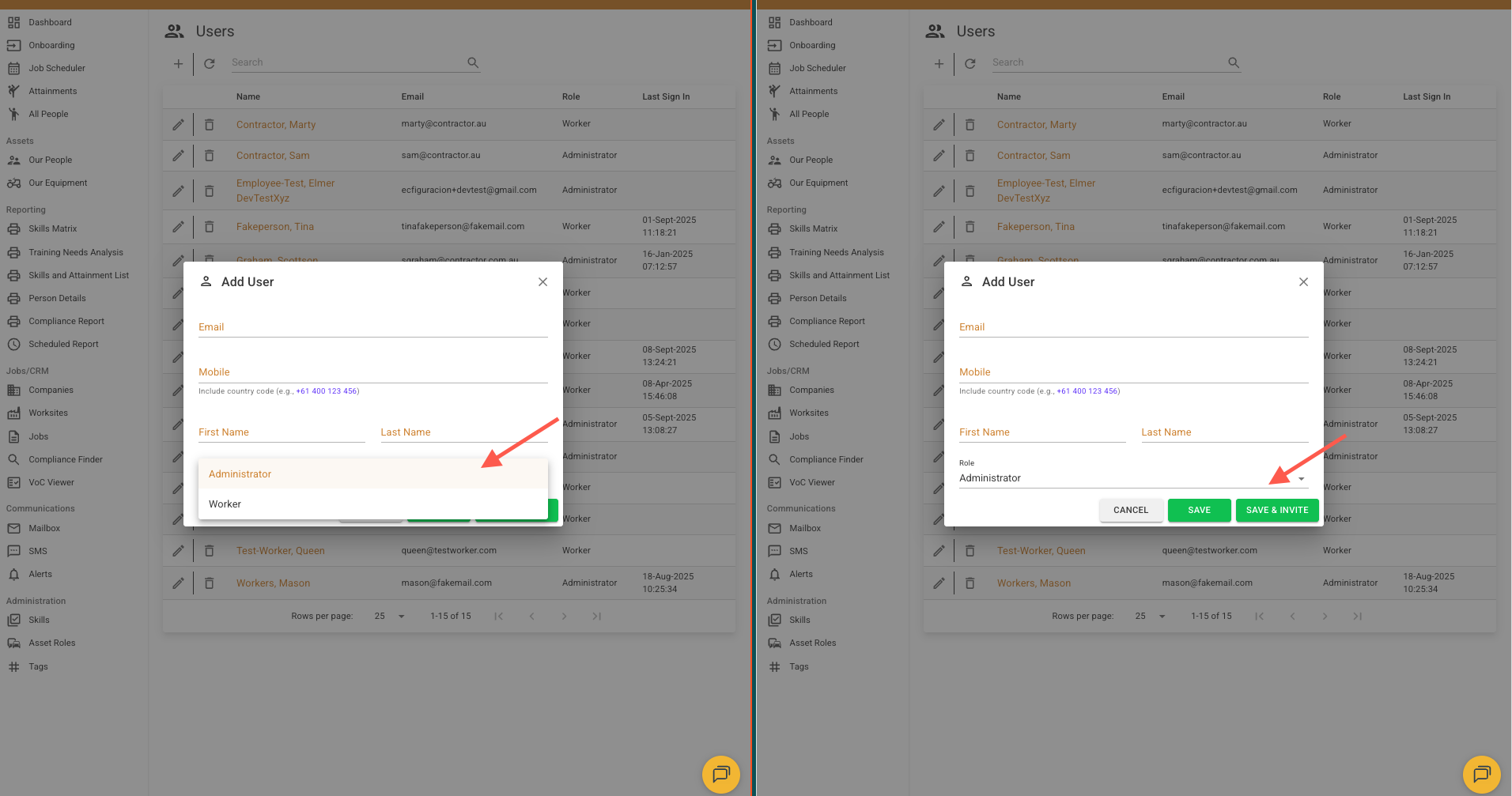Image resolution: width=1512 pixels, height=796 pixels.
Task: Close the Add User dialog in the right screenshot
Action: pyautogui.click(x=1303, y=282)
